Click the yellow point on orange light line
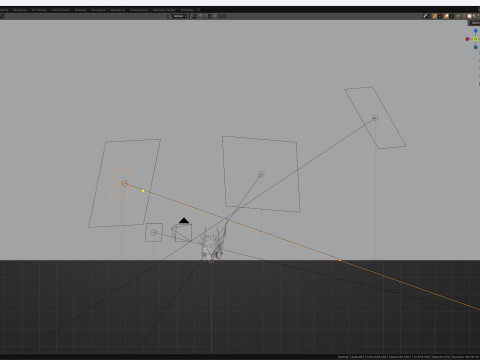This screenshot has height=360, width=480. point(143,191)
